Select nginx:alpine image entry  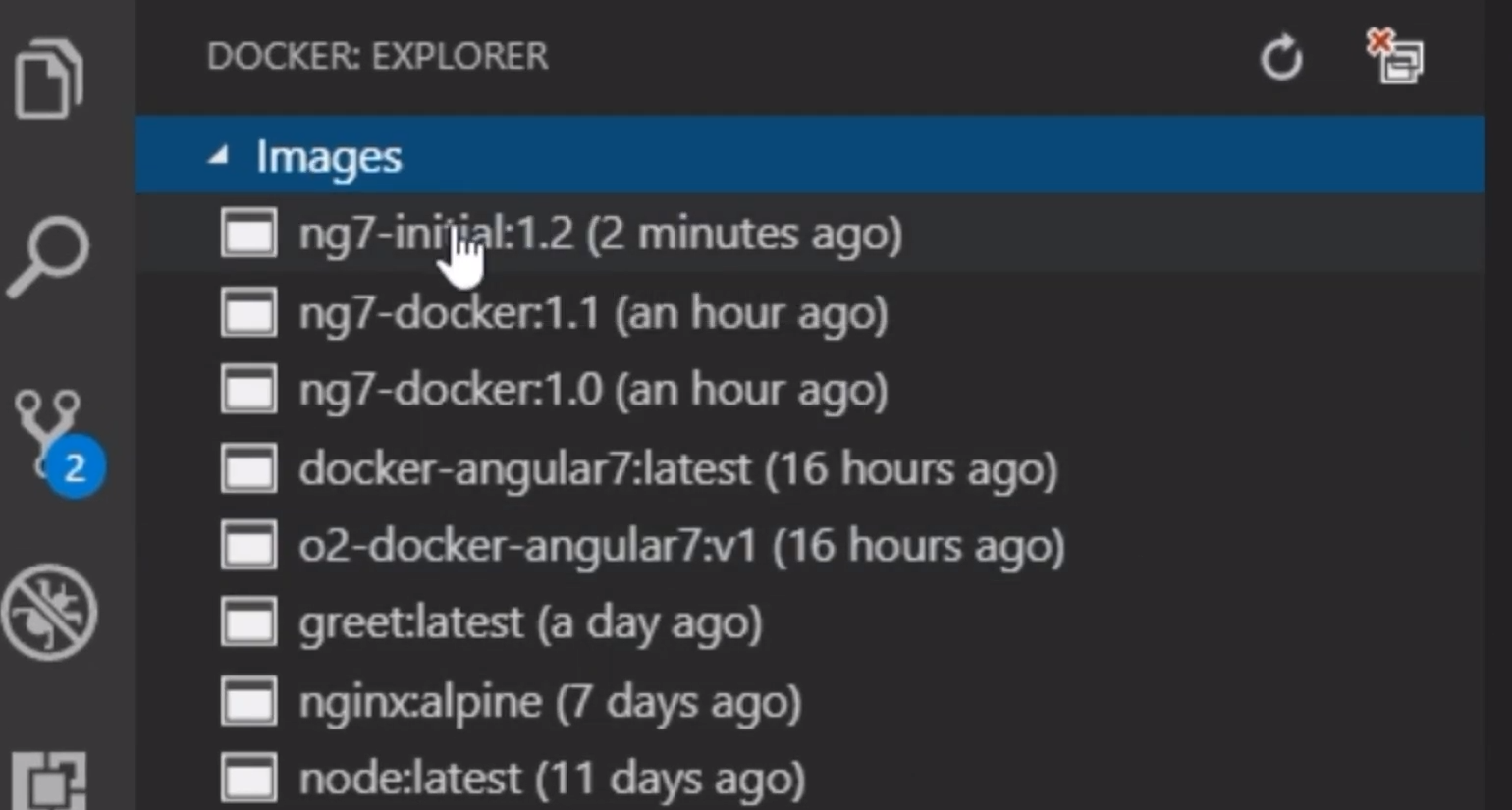pos(810,701)
